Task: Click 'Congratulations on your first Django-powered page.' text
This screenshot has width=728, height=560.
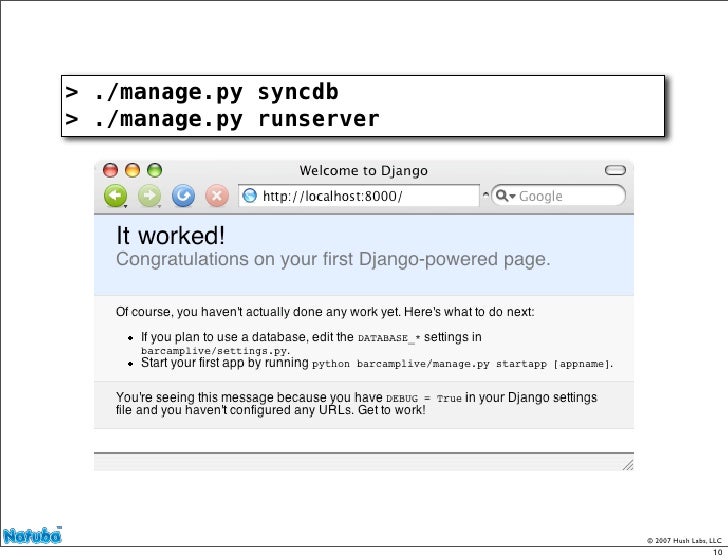Action: click(x=333, y=259)
